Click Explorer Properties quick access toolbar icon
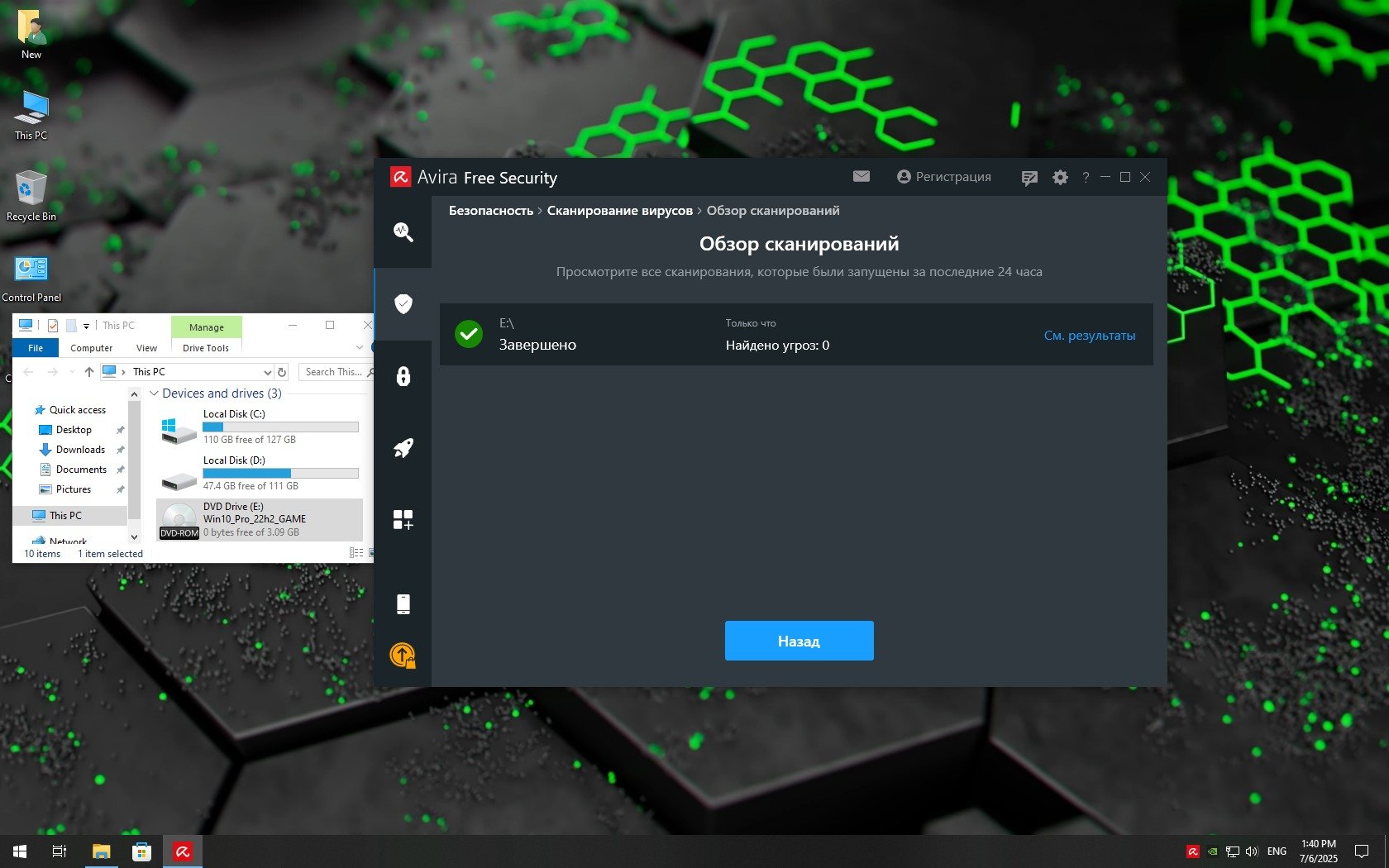Viewport: 1389px width, 868px height. pyautogui.click(x=52, y=326)
